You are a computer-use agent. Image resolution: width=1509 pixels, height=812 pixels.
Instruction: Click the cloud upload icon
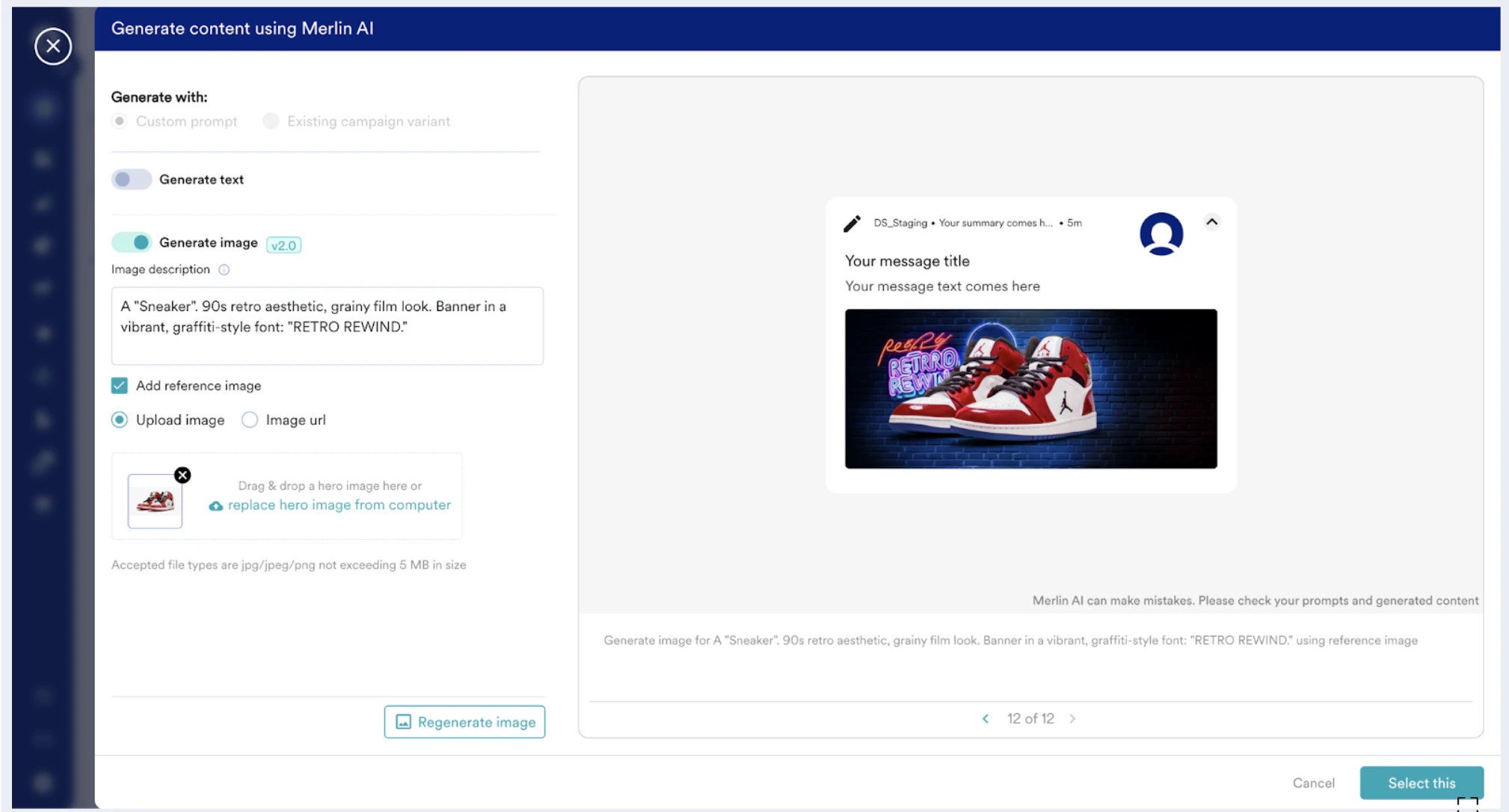point(215,506)
